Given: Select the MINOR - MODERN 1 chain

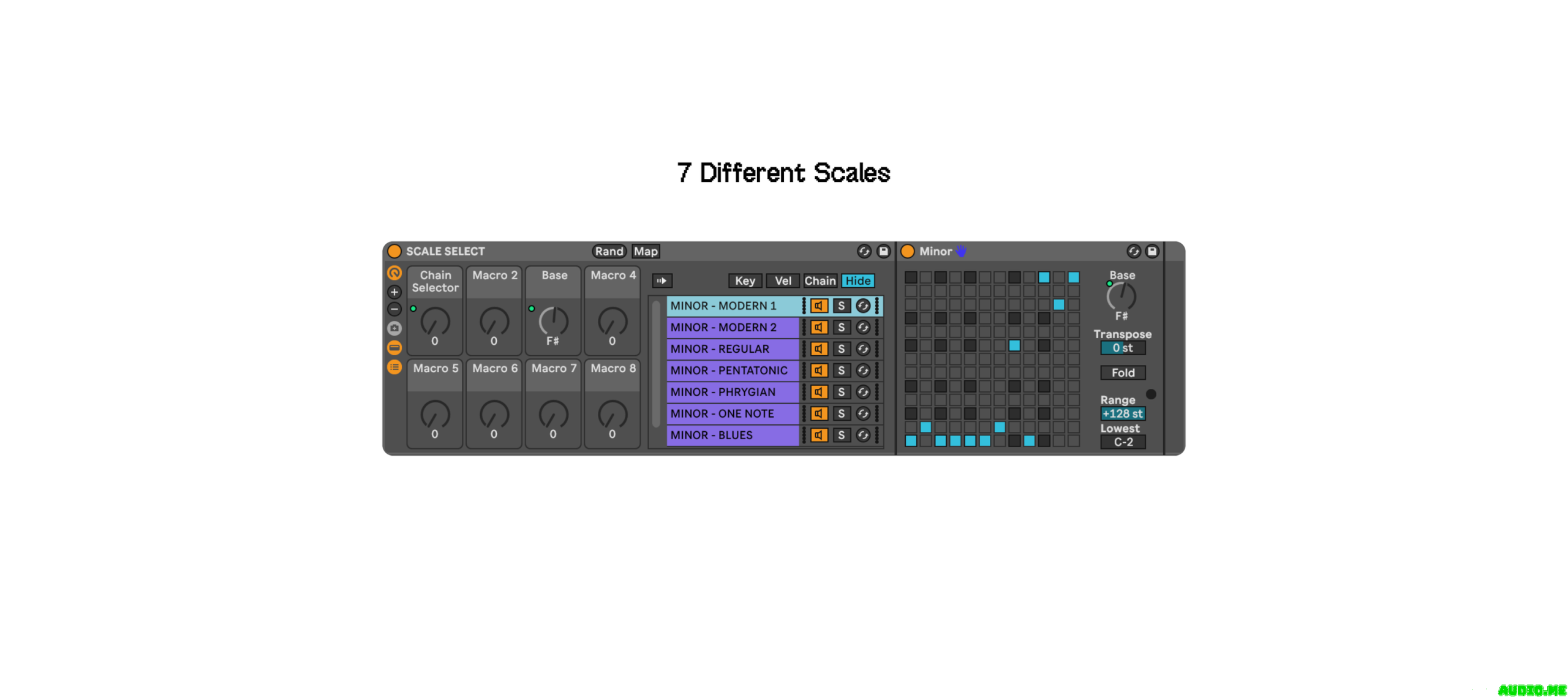Looking at the screenshot, I should [733, 306].
